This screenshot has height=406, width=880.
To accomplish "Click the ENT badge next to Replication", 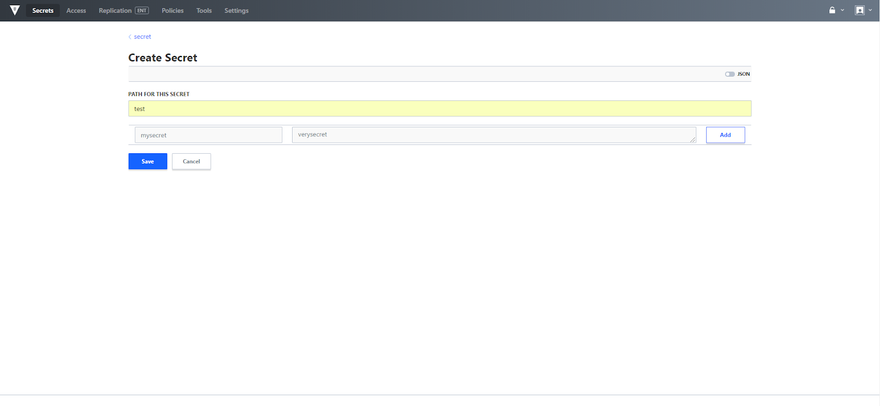I will point(141,10).
